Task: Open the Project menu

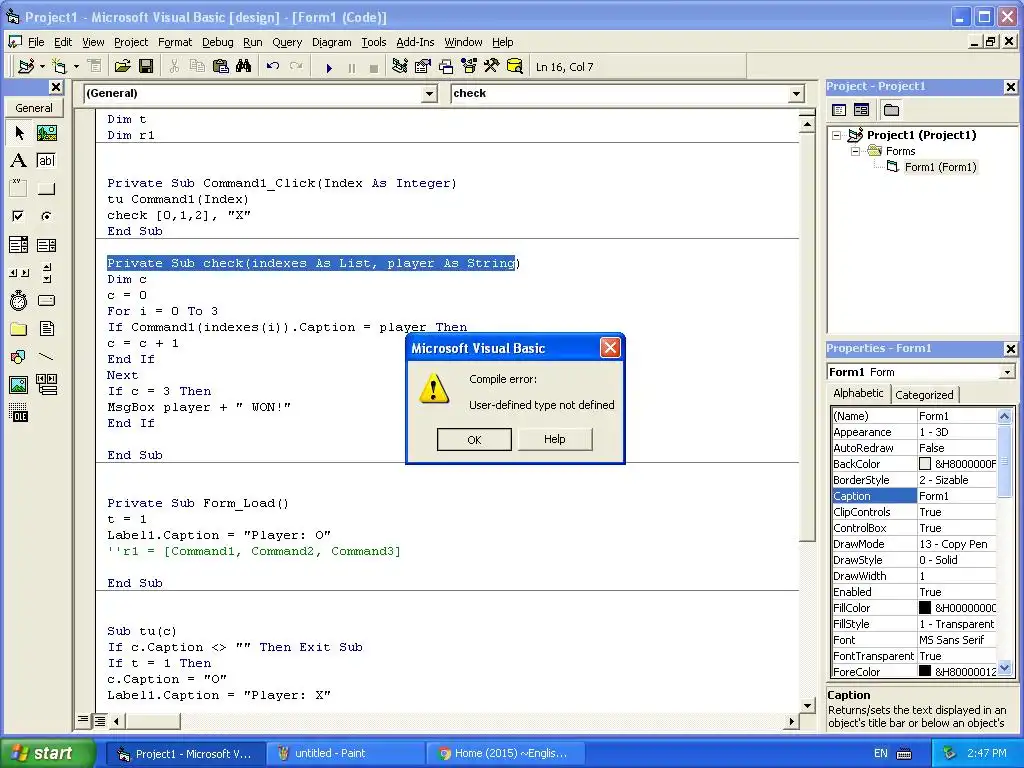Action: 131,42
